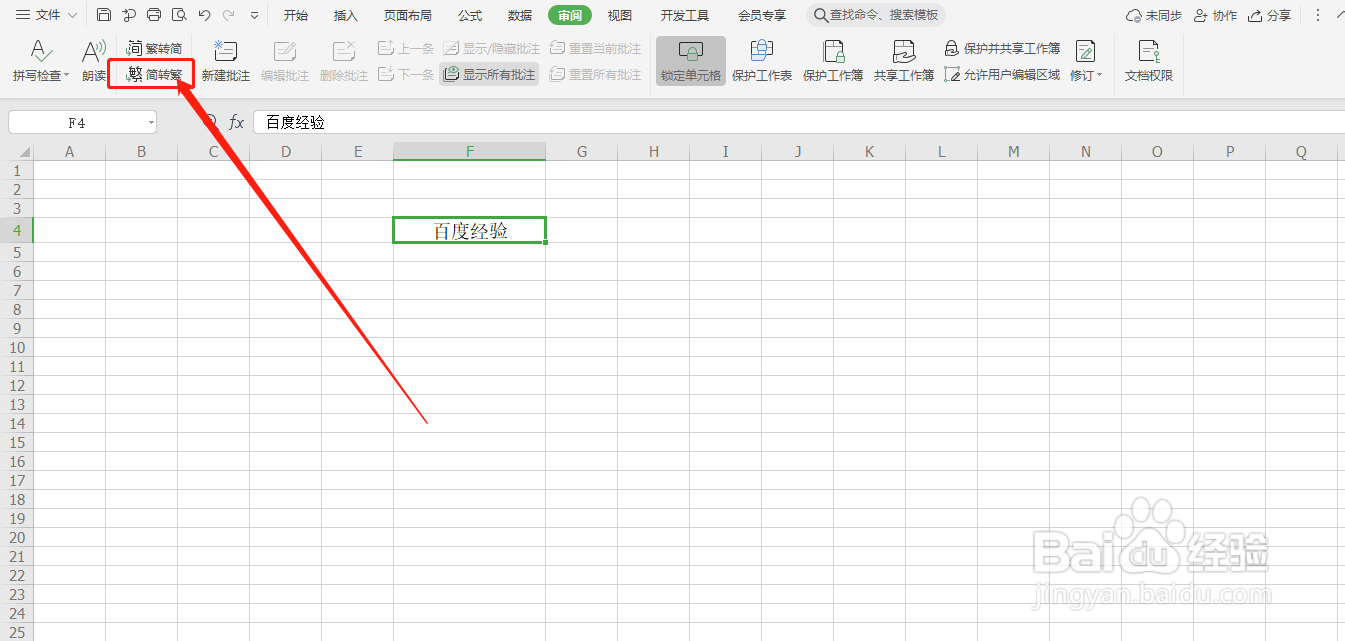Open 允许用户编辑区域 settings
The image size is (1345, 641).
(x=1002, y=74)
